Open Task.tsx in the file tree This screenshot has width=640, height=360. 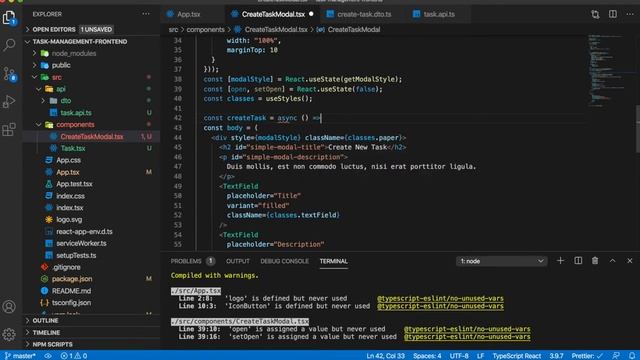click(73, 149)
